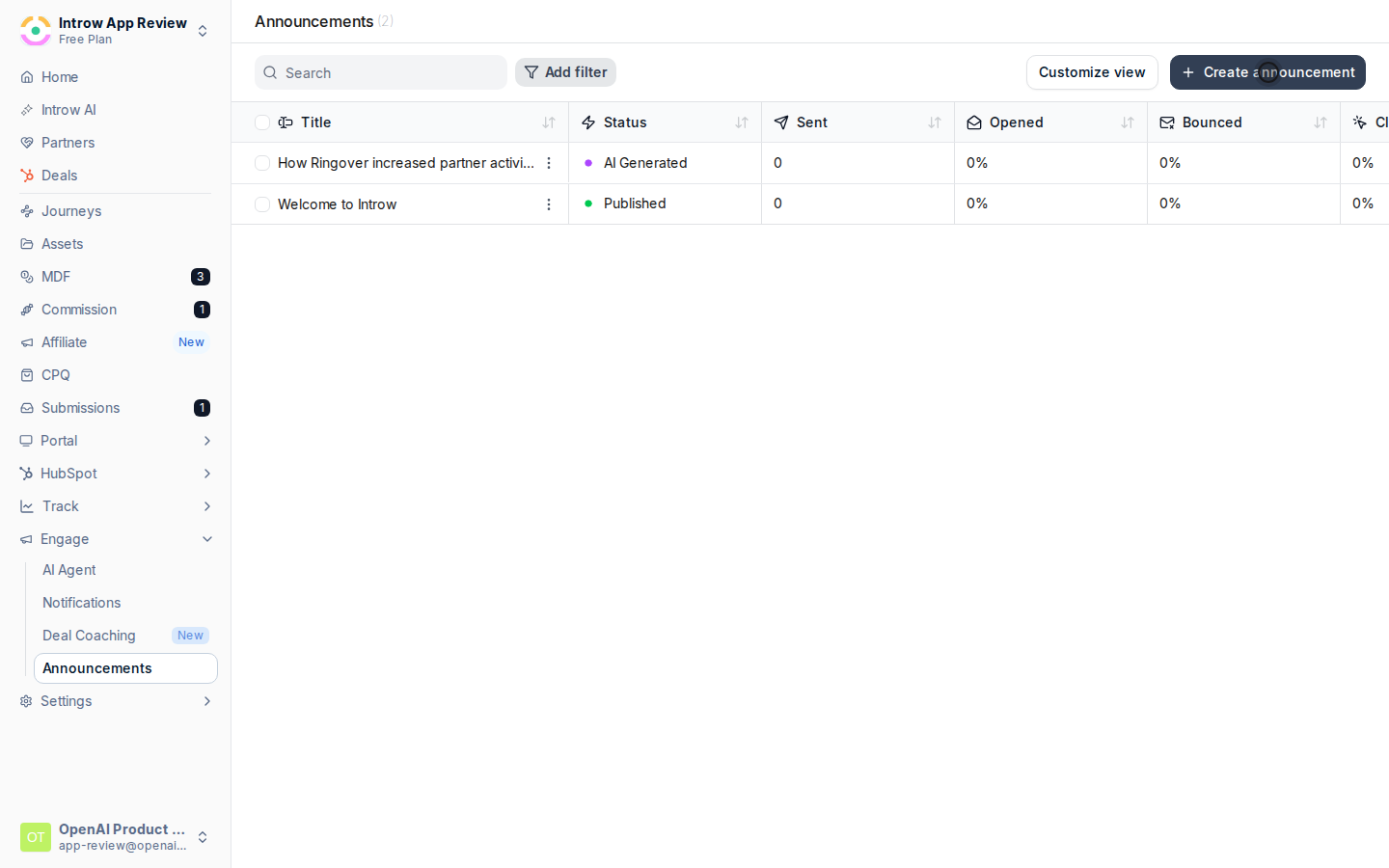Screen dimensions: 1389x868
Task: Collapse the Engage section chevron
Action: coord(206,539)
